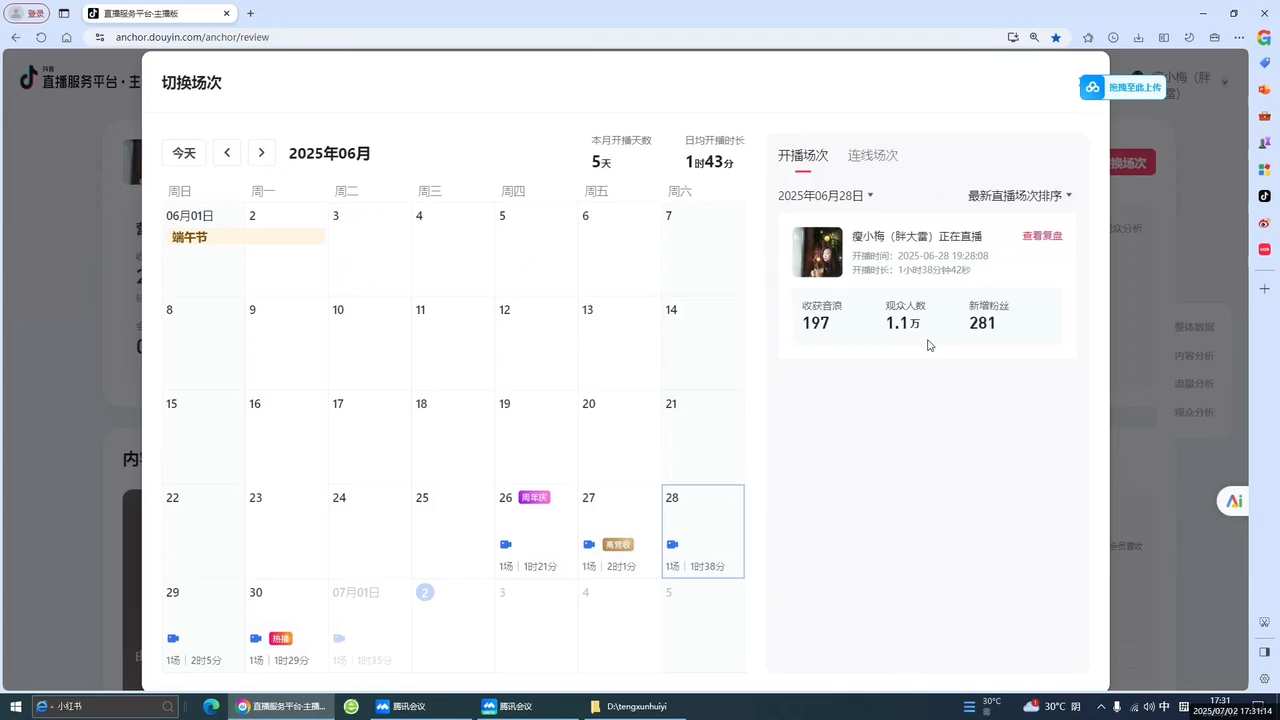The width and height of the screenshot is (1280, 720).
Task: Click the next month arrow in the calendar
Action: 260,152
